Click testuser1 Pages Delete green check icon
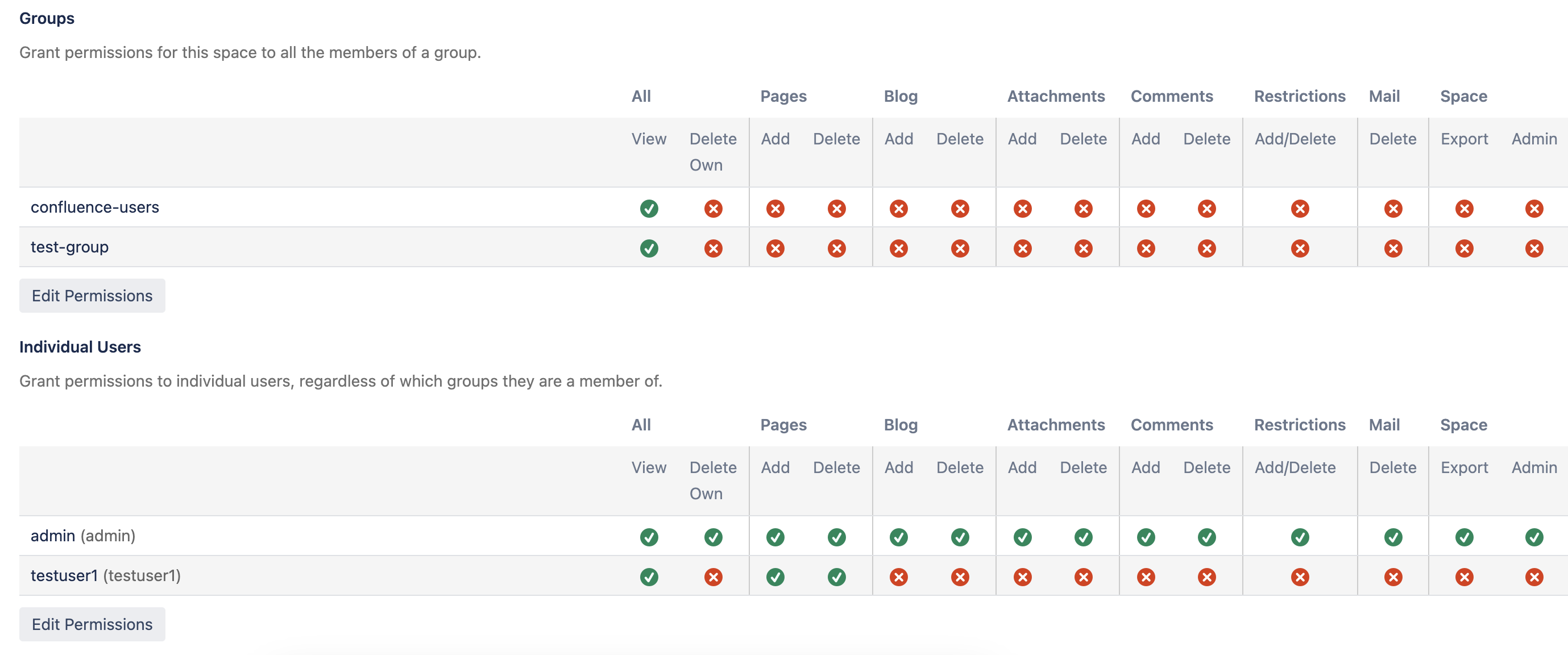The image size is (1568, 655). click(x=836, y=577)
